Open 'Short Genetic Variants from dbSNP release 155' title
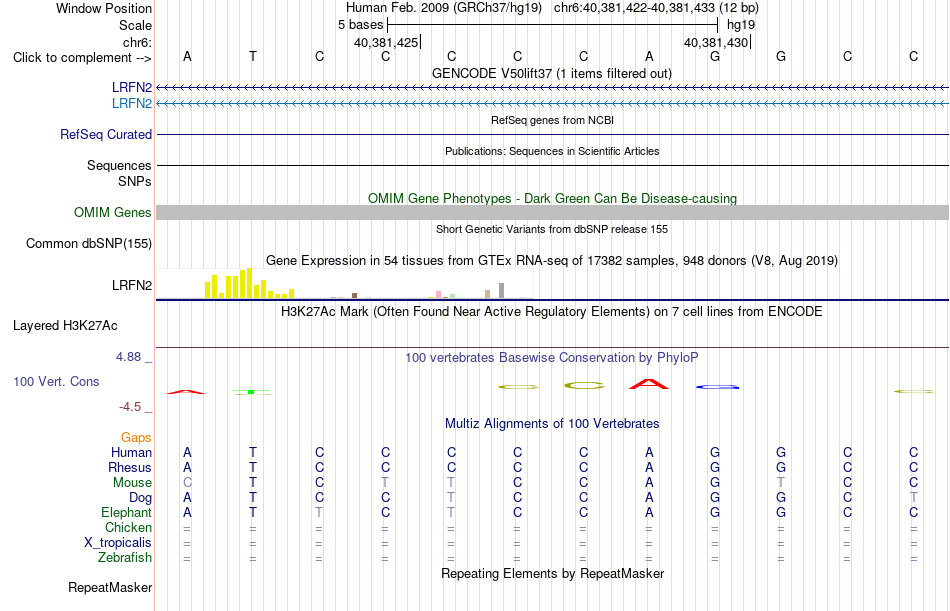Viewport: 950px width, 611px height. [x=552, y=229]
